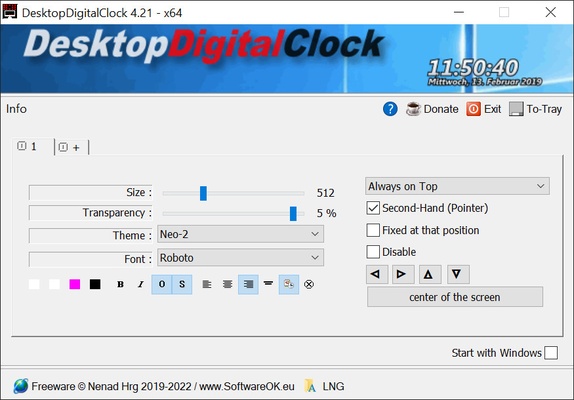Click the Transparency slider handle
This screenshot has height=400, width=574.
tap(293, 214)
